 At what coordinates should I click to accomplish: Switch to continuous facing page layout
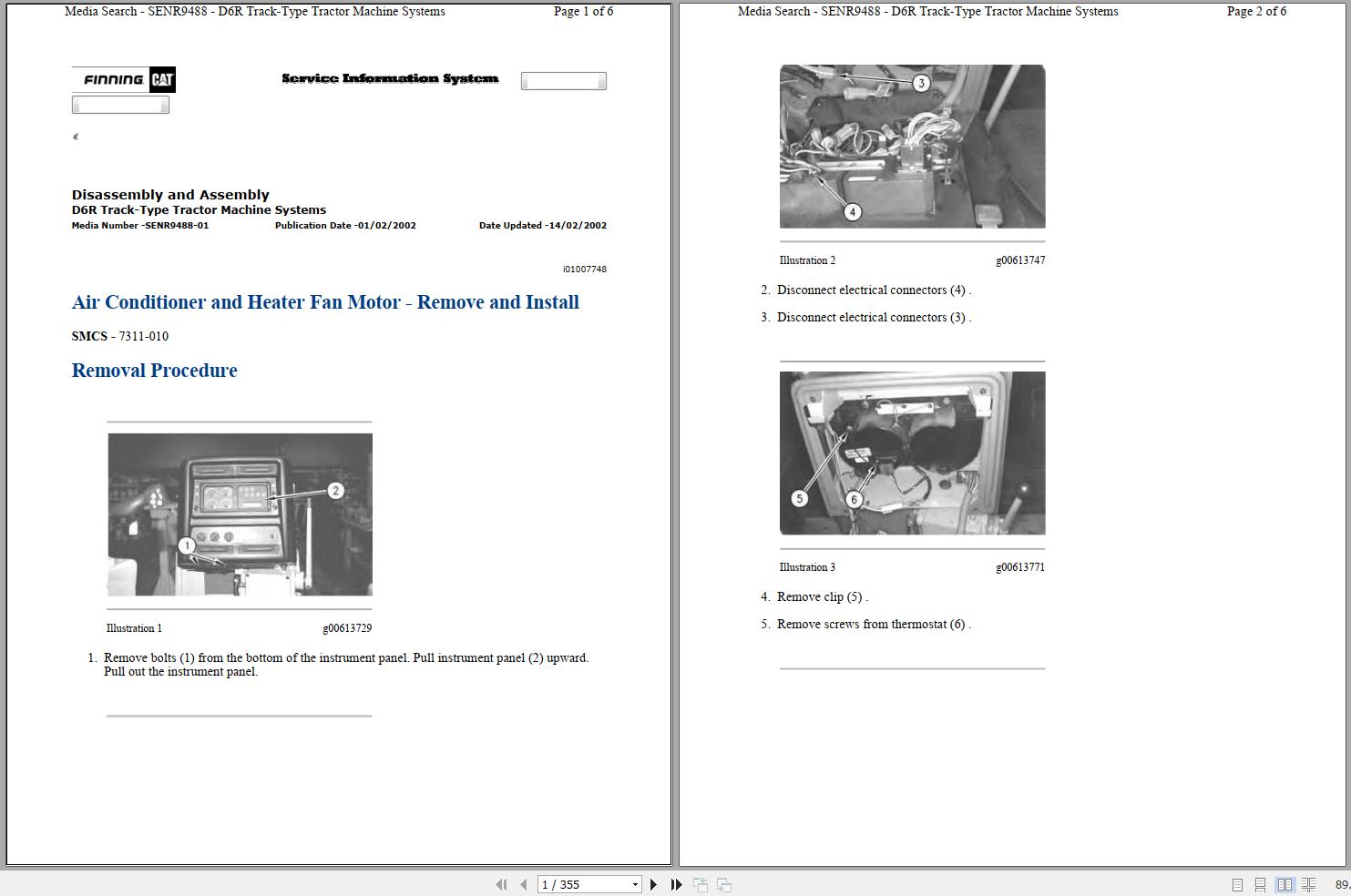(x=1308, y=884)
